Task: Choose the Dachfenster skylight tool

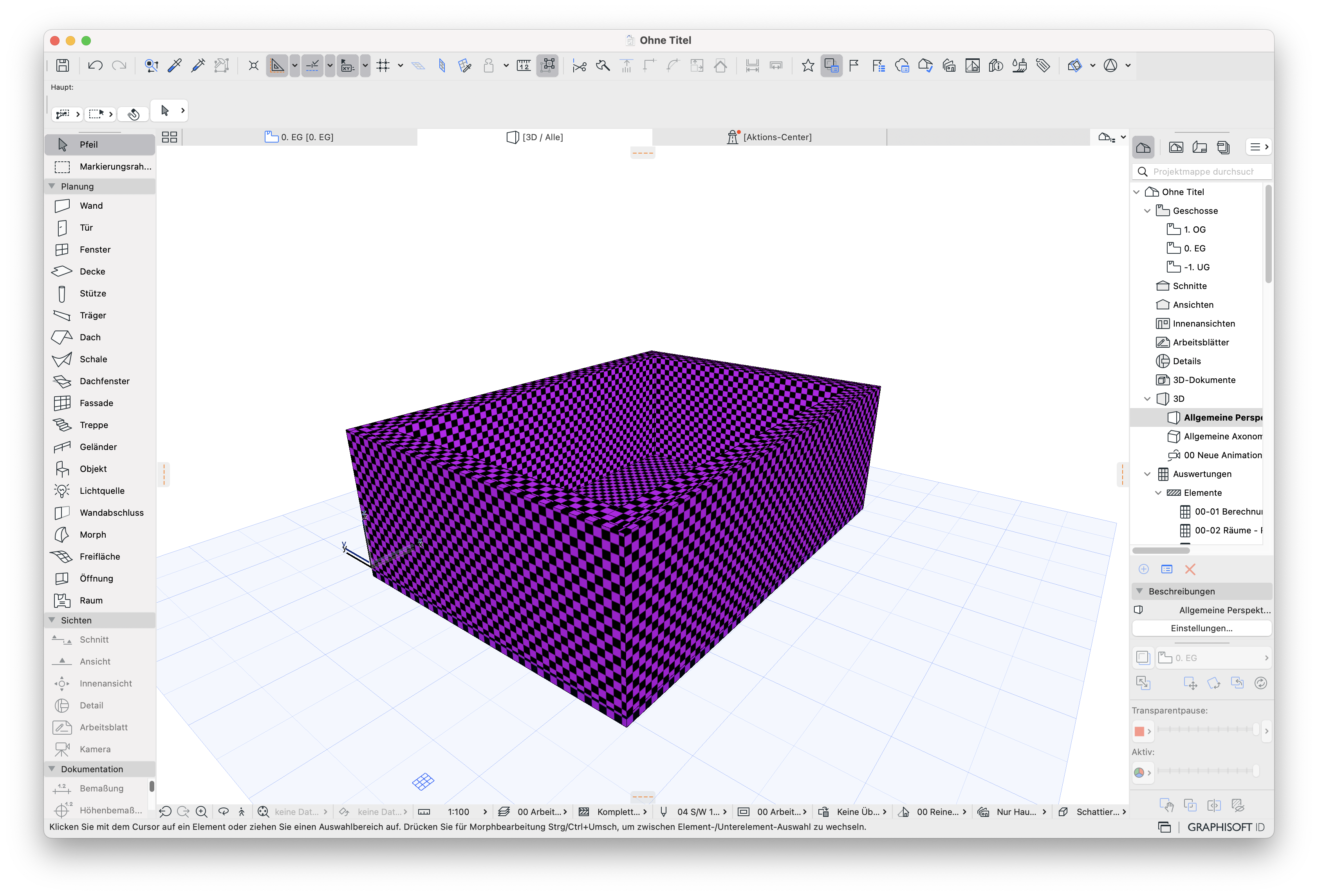Action: pos(100,381)
